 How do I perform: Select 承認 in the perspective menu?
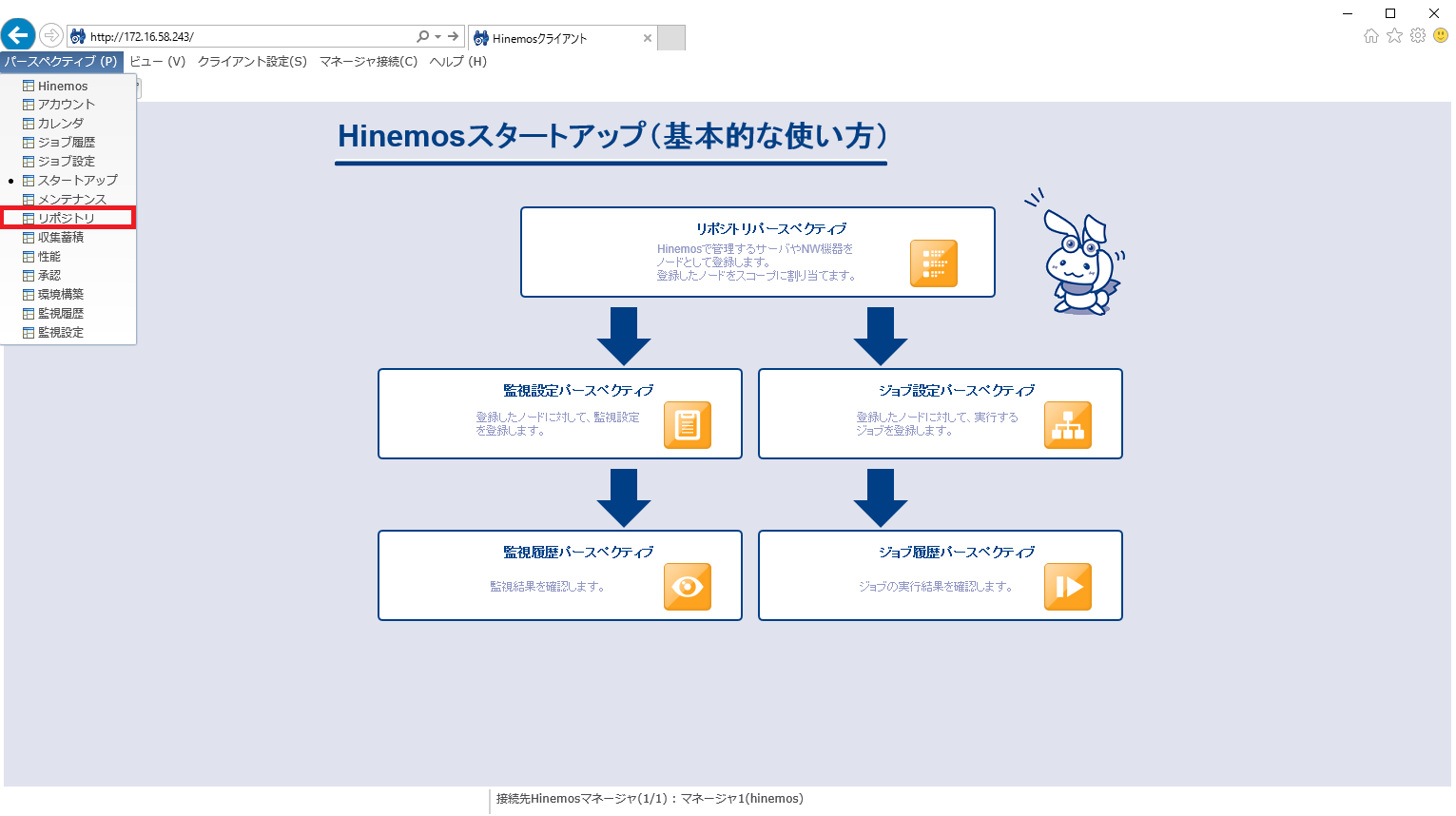[68, 276]
